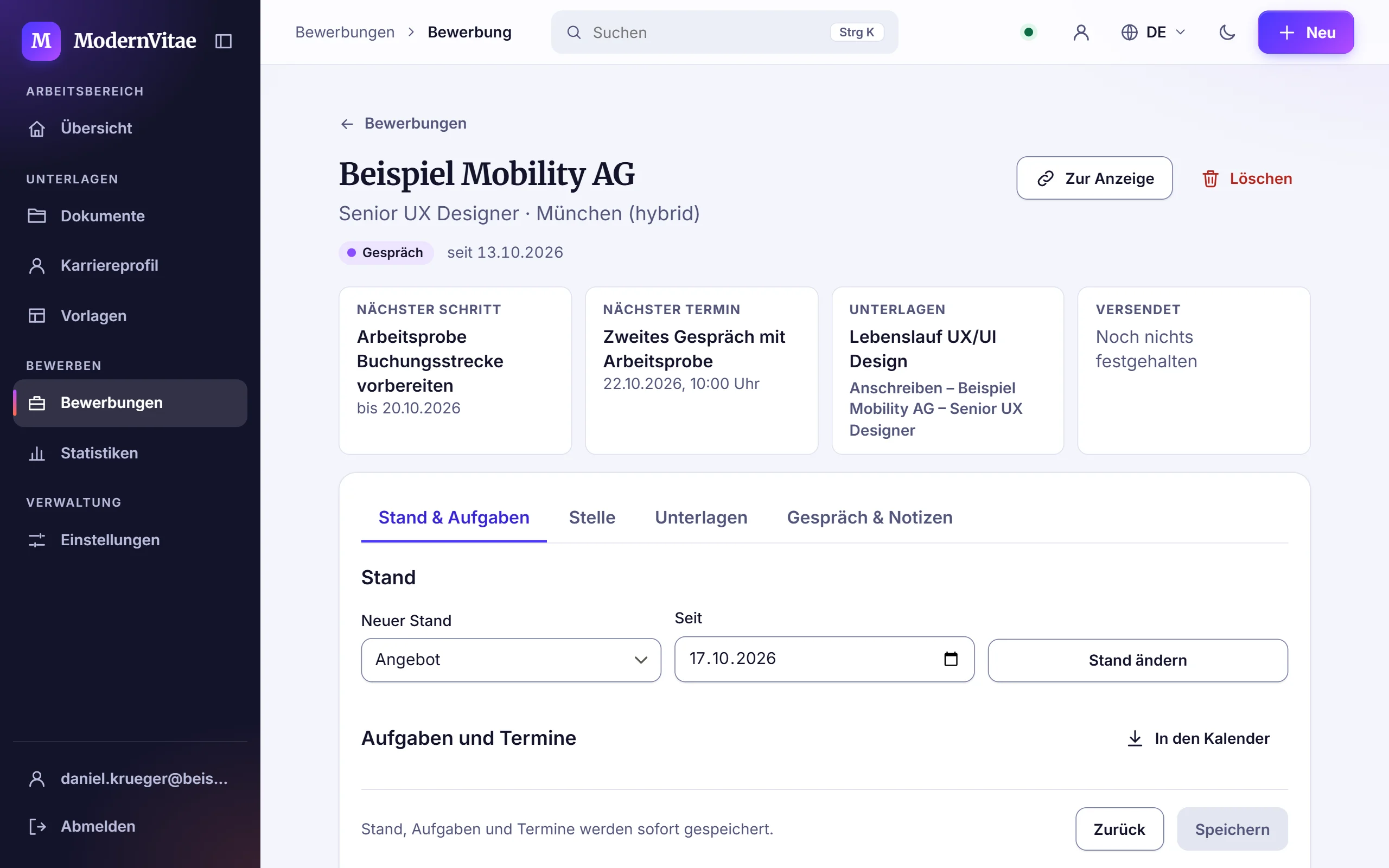The width and height of the screenshot is (1389, 868).
Task: Open the calendar picker in Seit field
Action: 951,659
